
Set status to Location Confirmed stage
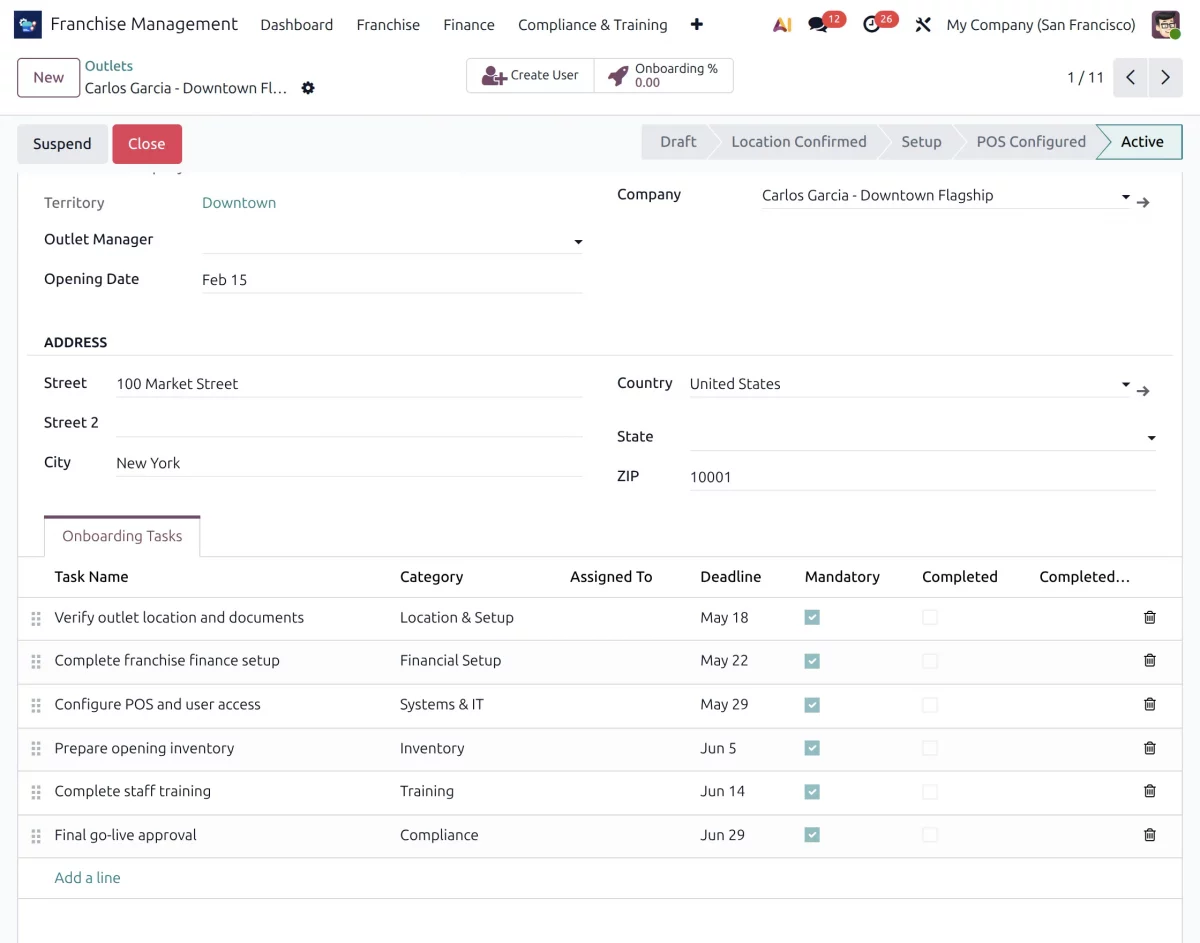tap(797, 142)
